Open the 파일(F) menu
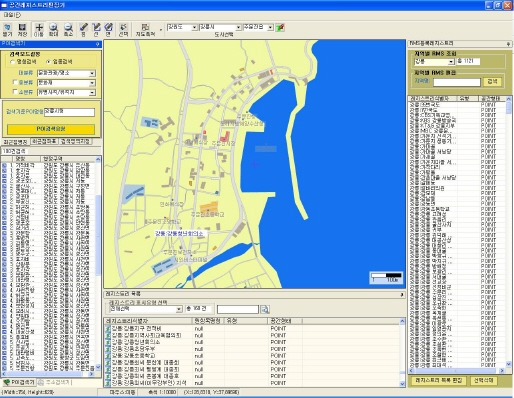Screen dimensions: 514x398 point(12,15)
